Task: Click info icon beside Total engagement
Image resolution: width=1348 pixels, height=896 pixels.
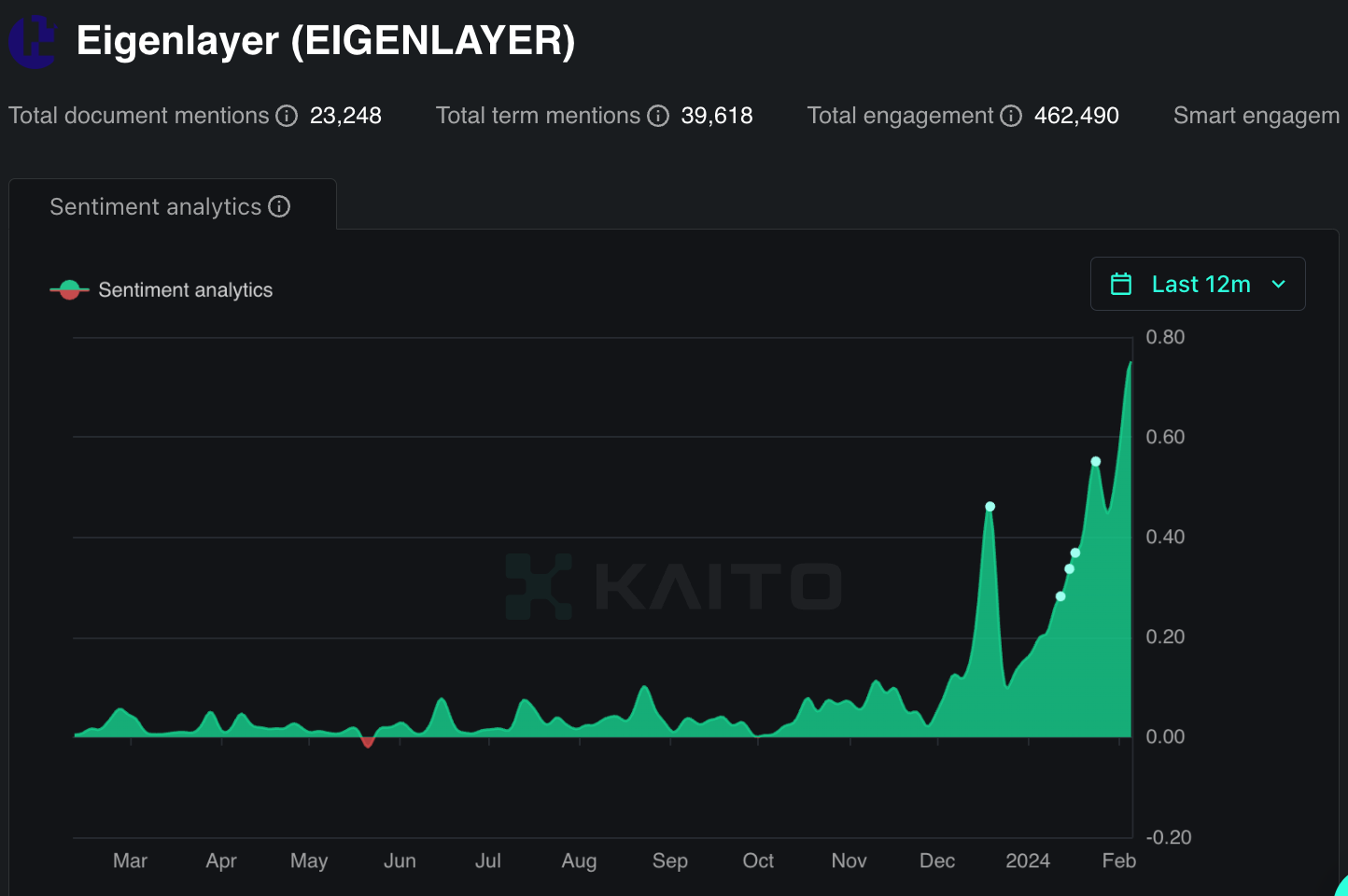Action: tap(1011, 116)
